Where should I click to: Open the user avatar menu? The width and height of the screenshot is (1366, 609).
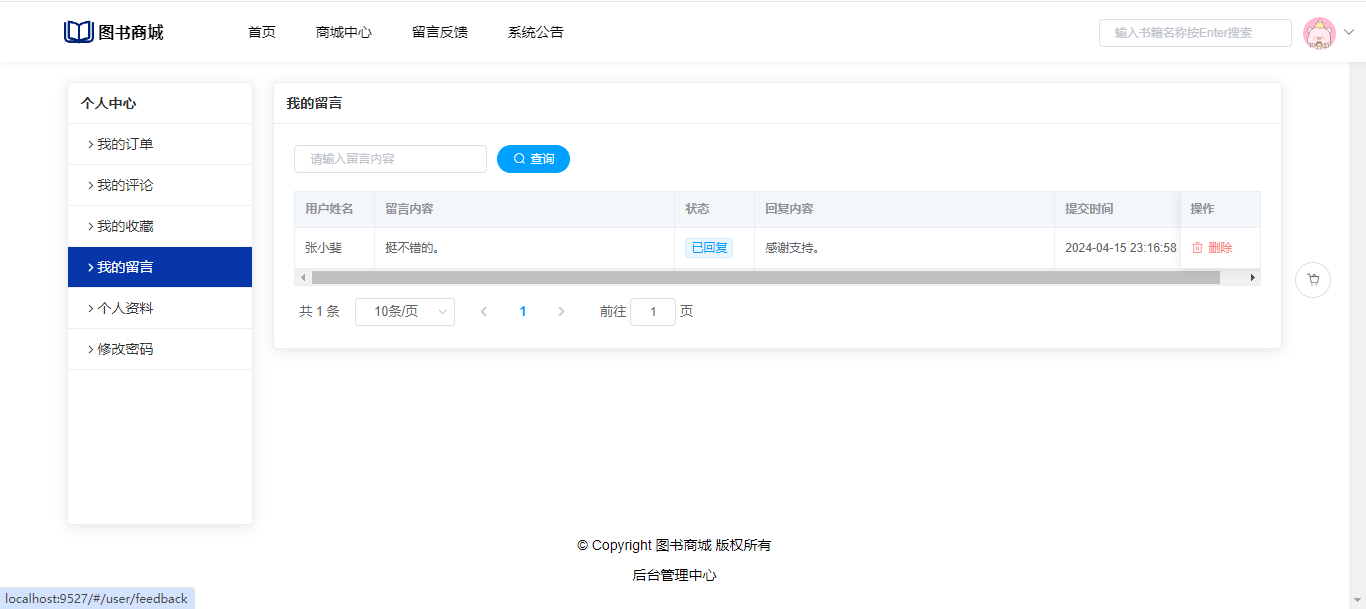pos(1319,33)
